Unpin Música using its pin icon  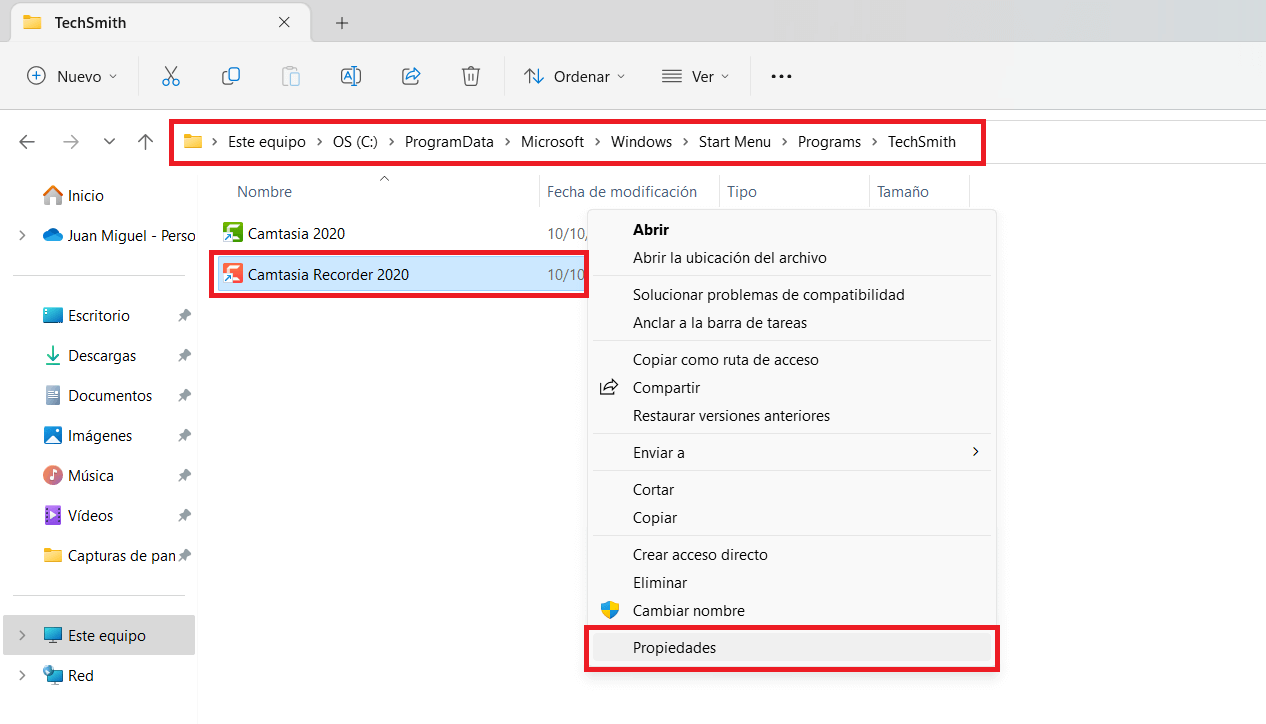[x=184, y=476]
